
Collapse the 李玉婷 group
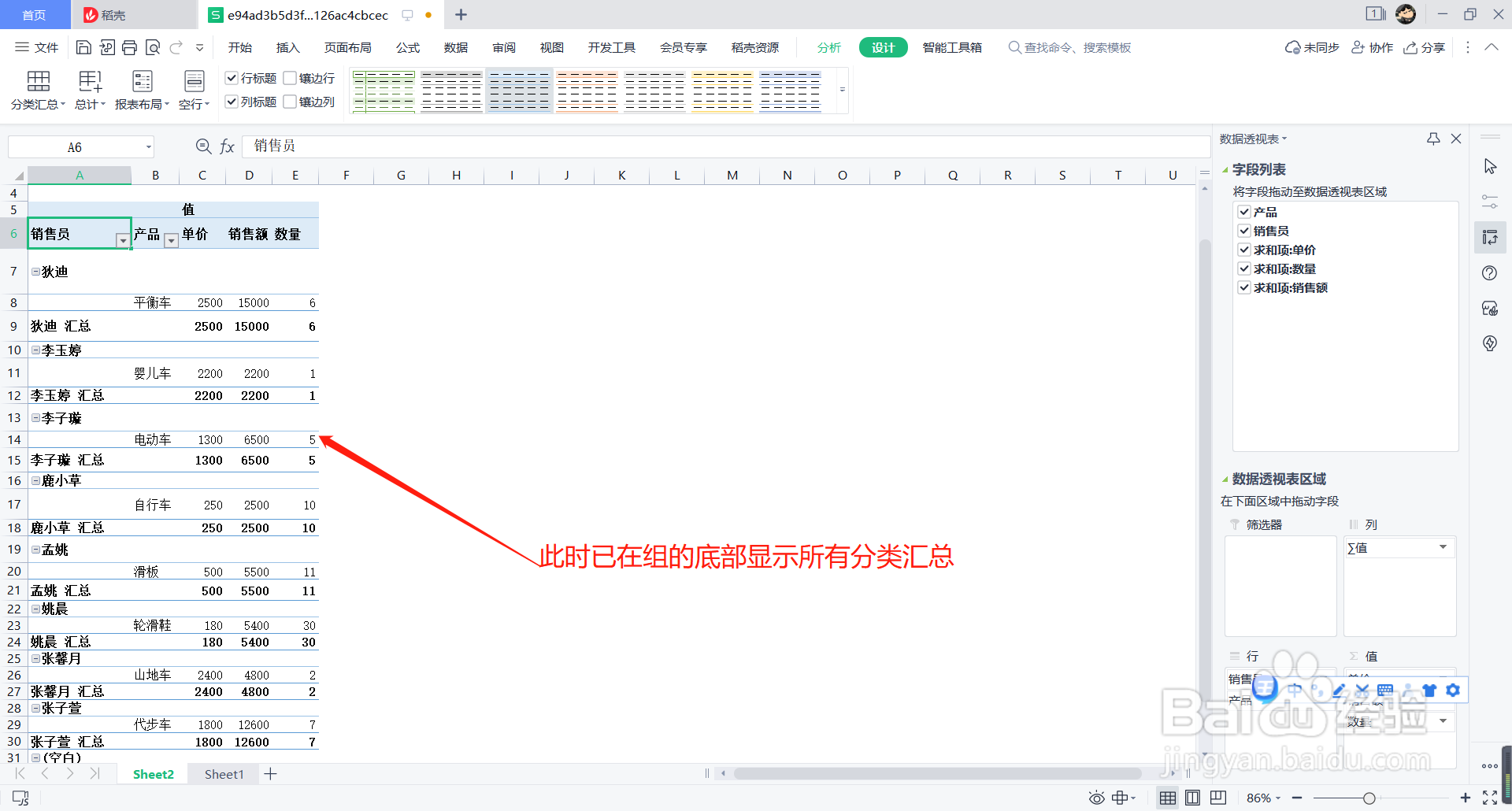[x=35, y=350]
